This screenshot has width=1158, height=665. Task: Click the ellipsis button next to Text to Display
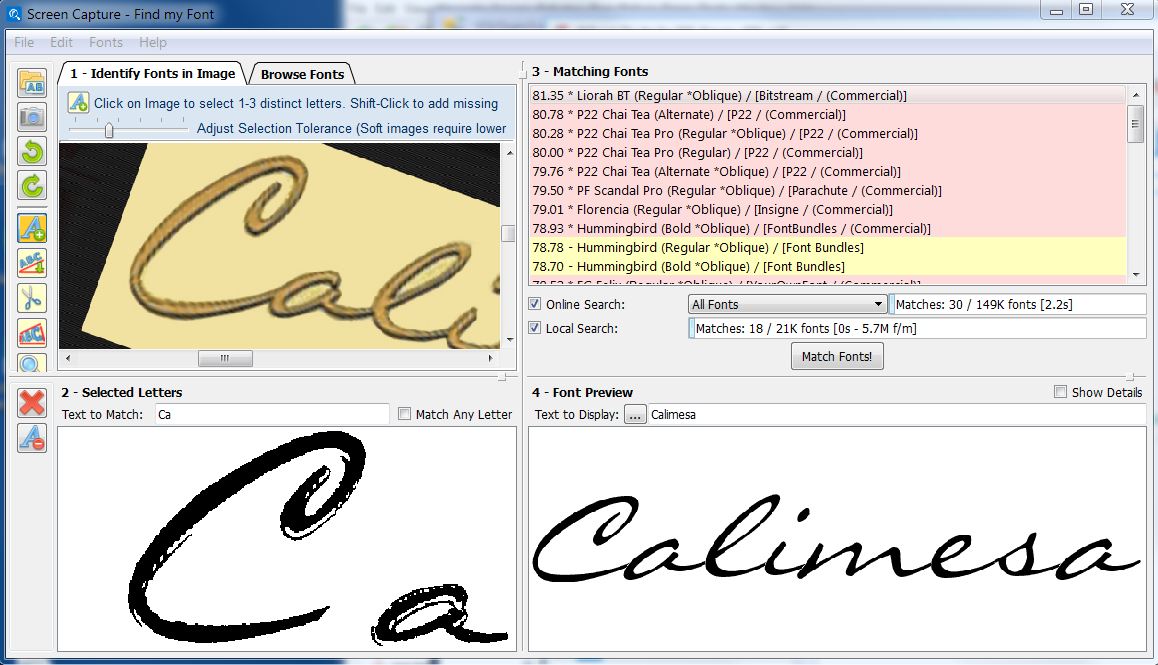coord(634,415)
